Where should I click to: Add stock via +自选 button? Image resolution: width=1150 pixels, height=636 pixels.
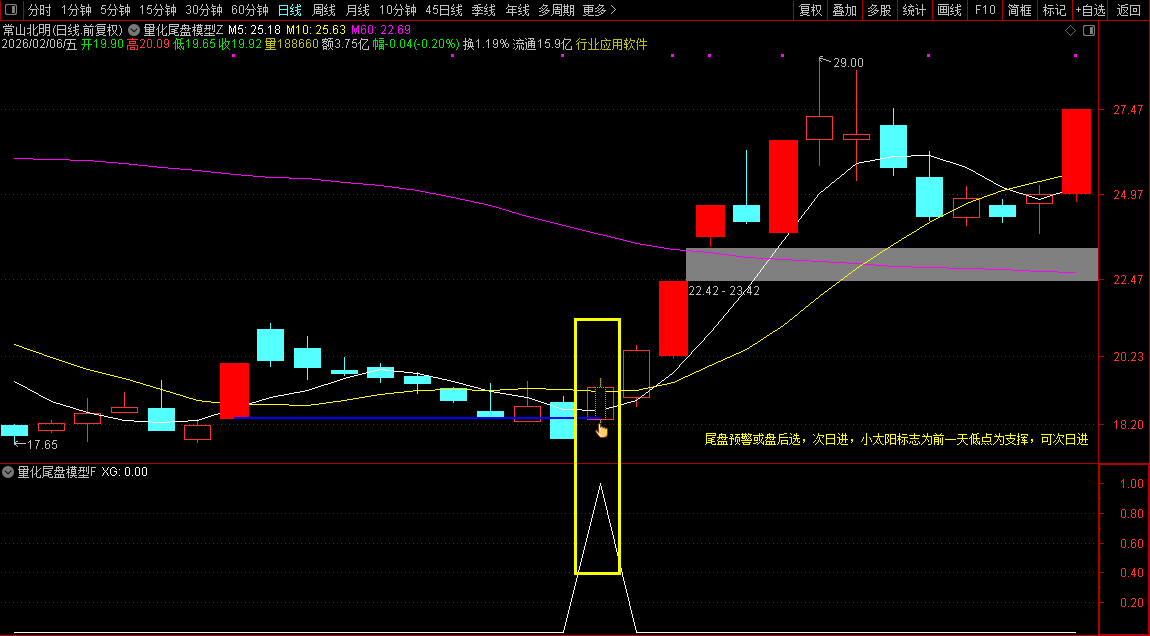(1091, 10)
